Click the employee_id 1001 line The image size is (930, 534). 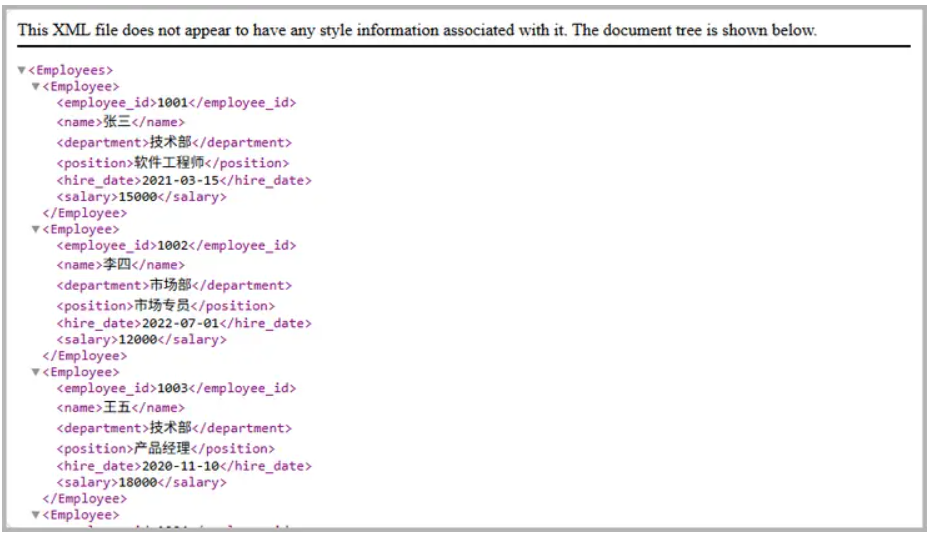pos(176,102)
